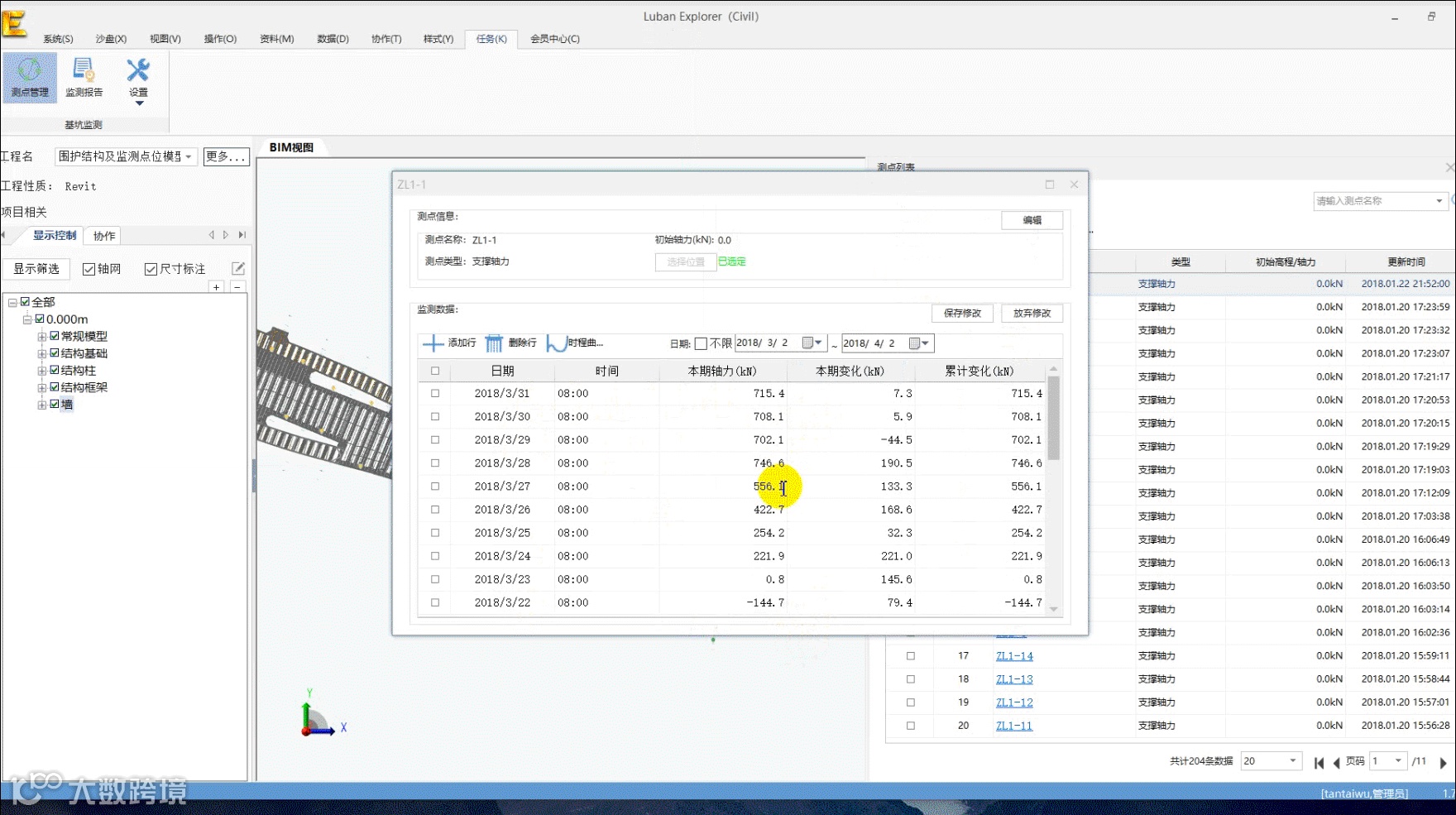Switch to the 协作 tab

pos(104,236)
